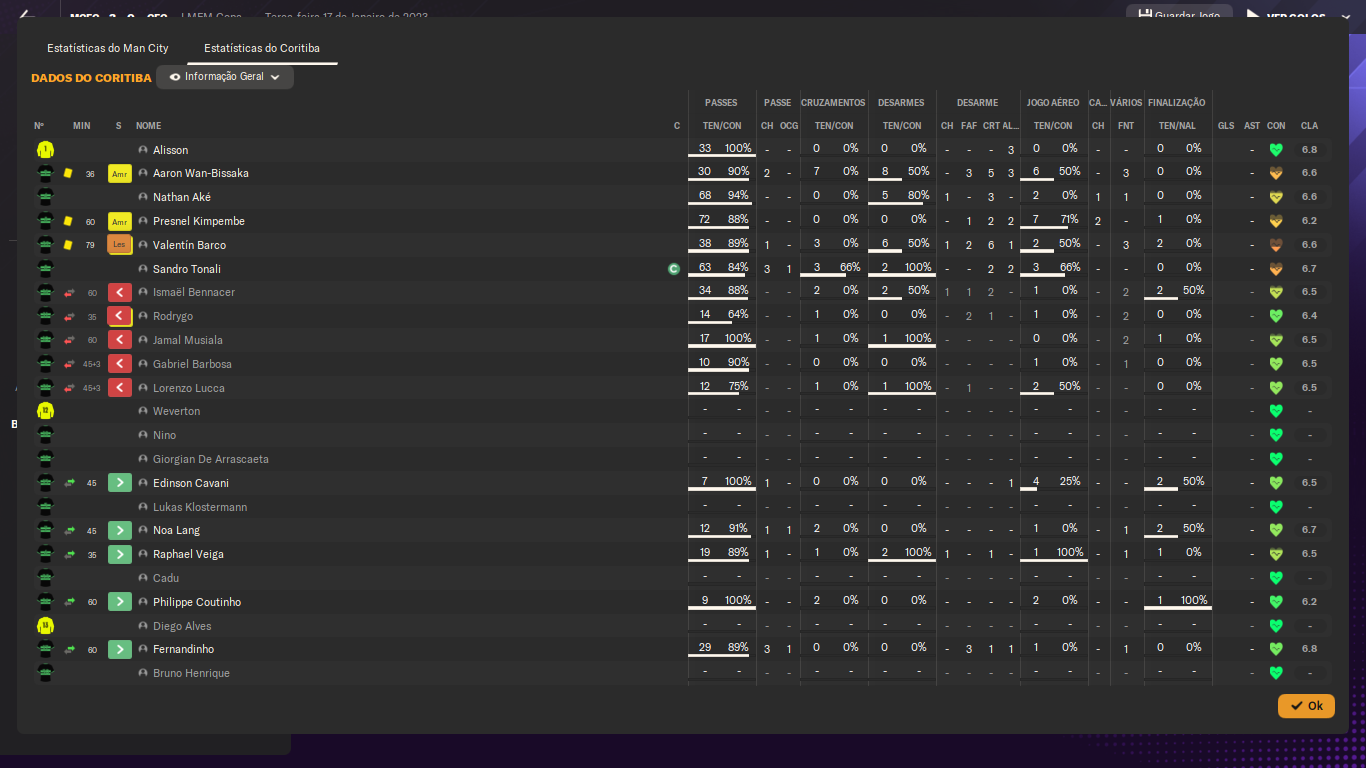
Task: Sort by DESARMES column header
Action: (901, 102)
